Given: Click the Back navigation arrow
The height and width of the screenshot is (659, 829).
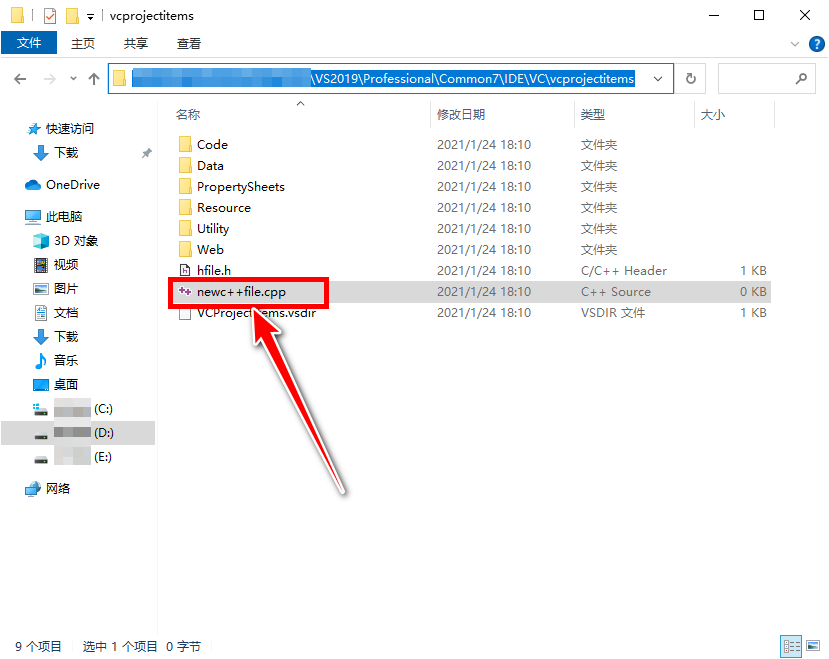Looking at the screenshot, I should (20, 79).
